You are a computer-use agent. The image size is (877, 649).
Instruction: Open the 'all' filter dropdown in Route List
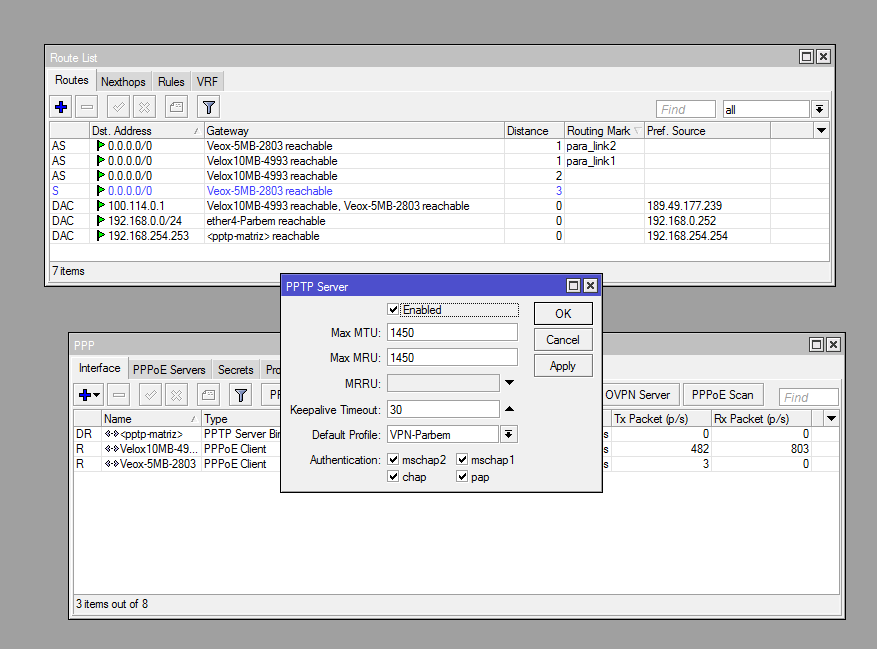click(x=819, y=109)
